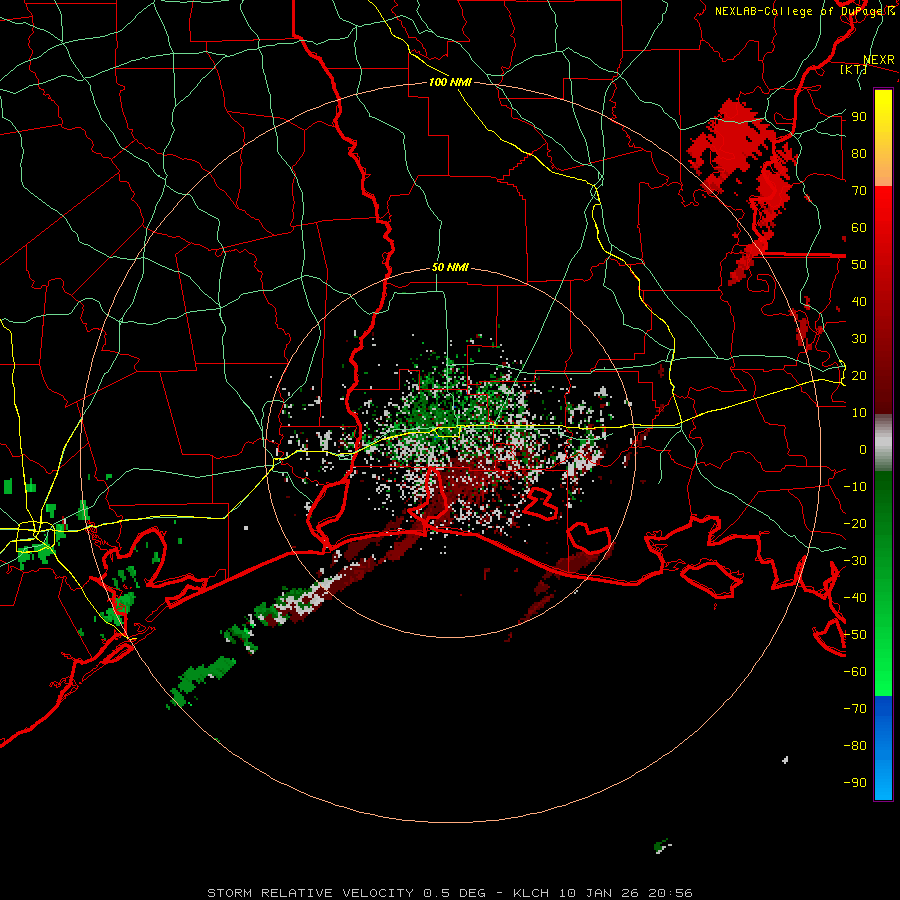Image resolution: width=900 pixels, height=900 pixels.
Task: Click the "[KT]" units label
Action: [x=854, y=70]
